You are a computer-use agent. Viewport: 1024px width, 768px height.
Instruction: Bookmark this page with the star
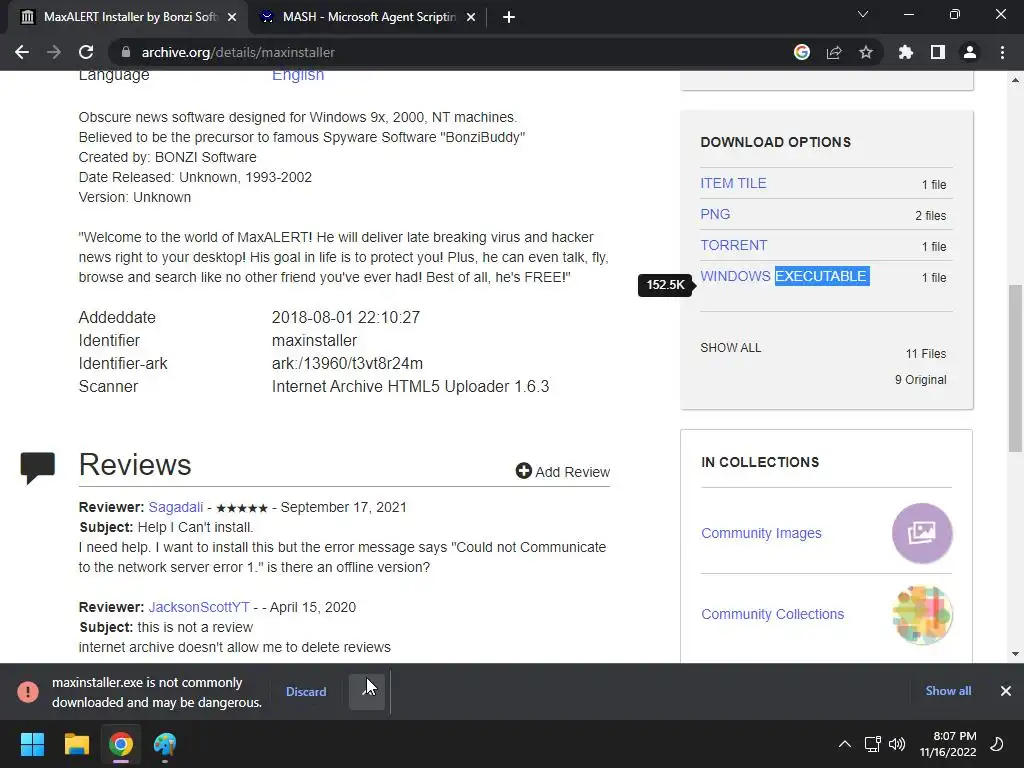[x=866, y=52]
